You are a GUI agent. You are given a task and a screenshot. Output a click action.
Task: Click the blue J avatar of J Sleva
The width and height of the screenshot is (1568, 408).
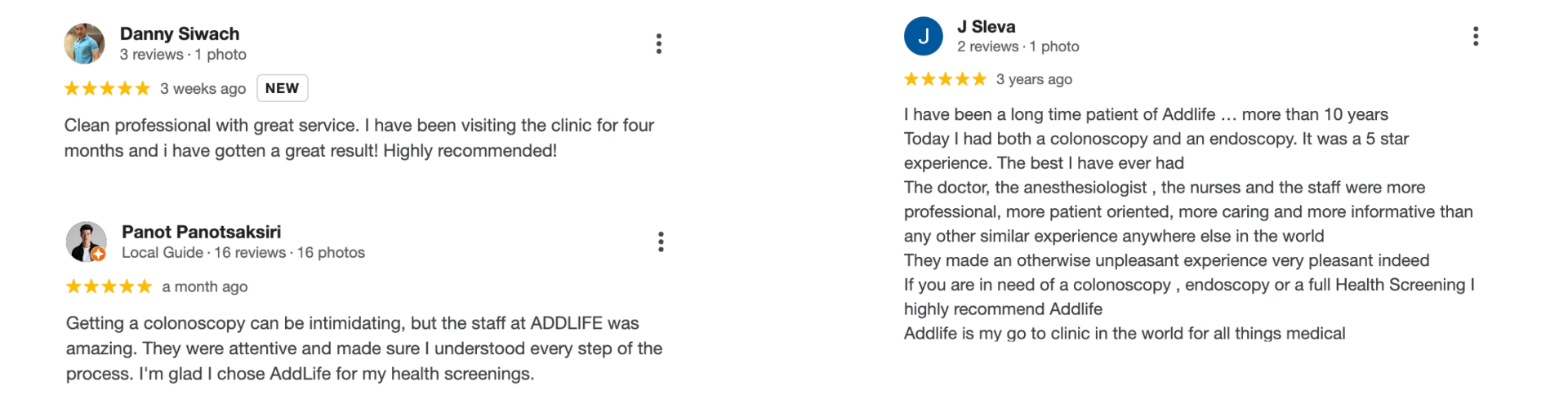point(923,37)
